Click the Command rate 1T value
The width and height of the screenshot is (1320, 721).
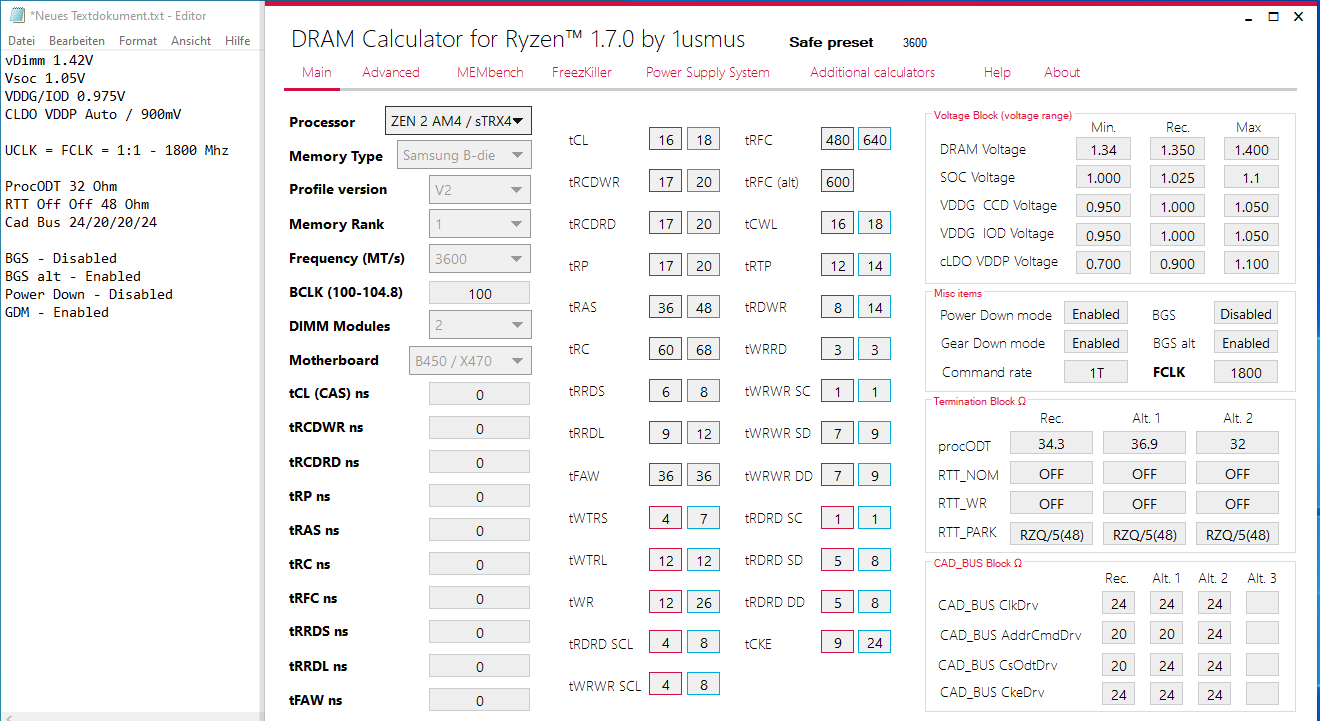(1096, 372)
